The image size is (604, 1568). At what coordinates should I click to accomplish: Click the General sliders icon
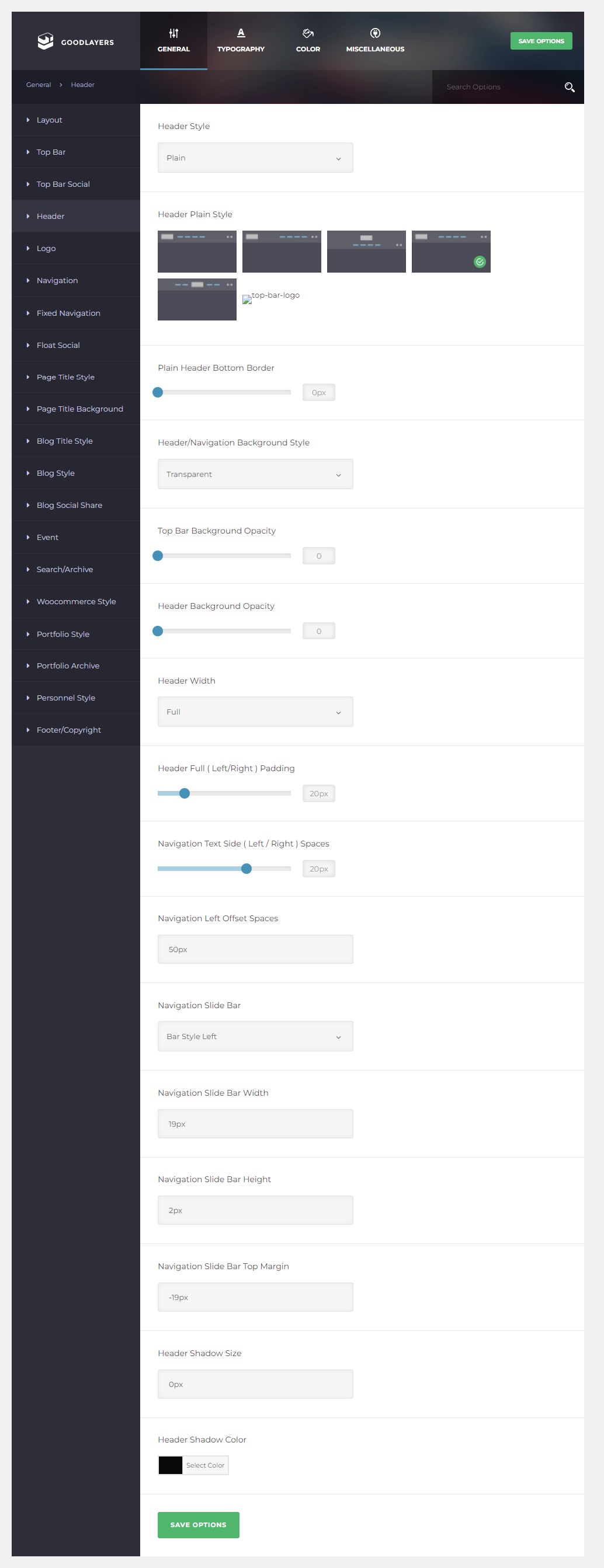(x=173, y=33)
